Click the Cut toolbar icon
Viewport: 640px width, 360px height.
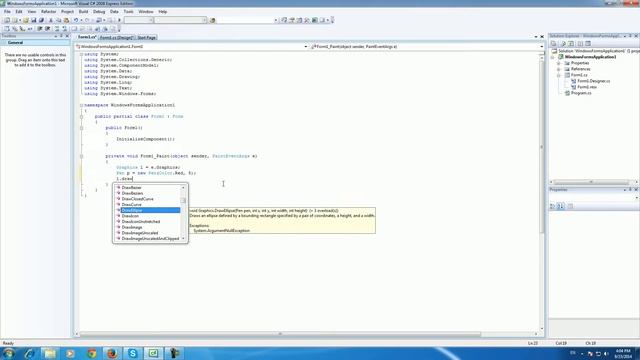[x=51, y=20]
